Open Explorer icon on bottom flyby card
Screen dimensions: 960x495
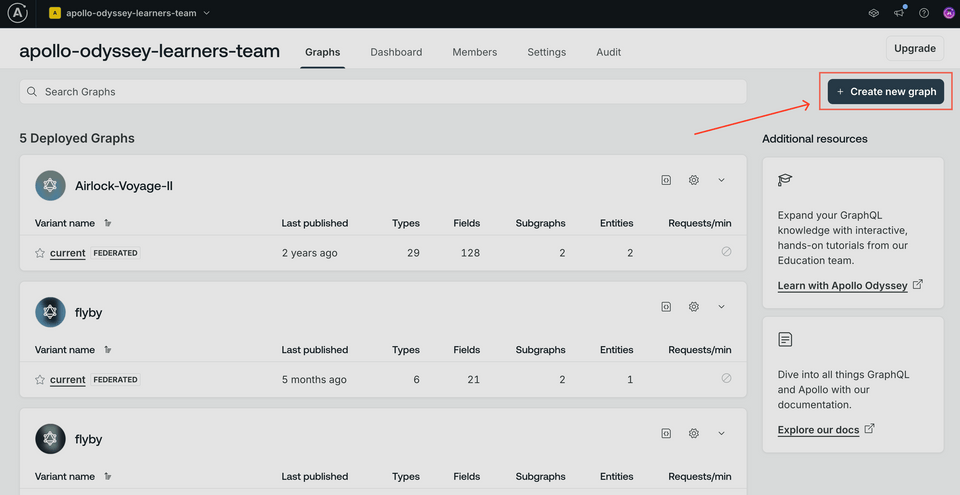(666, 434)
